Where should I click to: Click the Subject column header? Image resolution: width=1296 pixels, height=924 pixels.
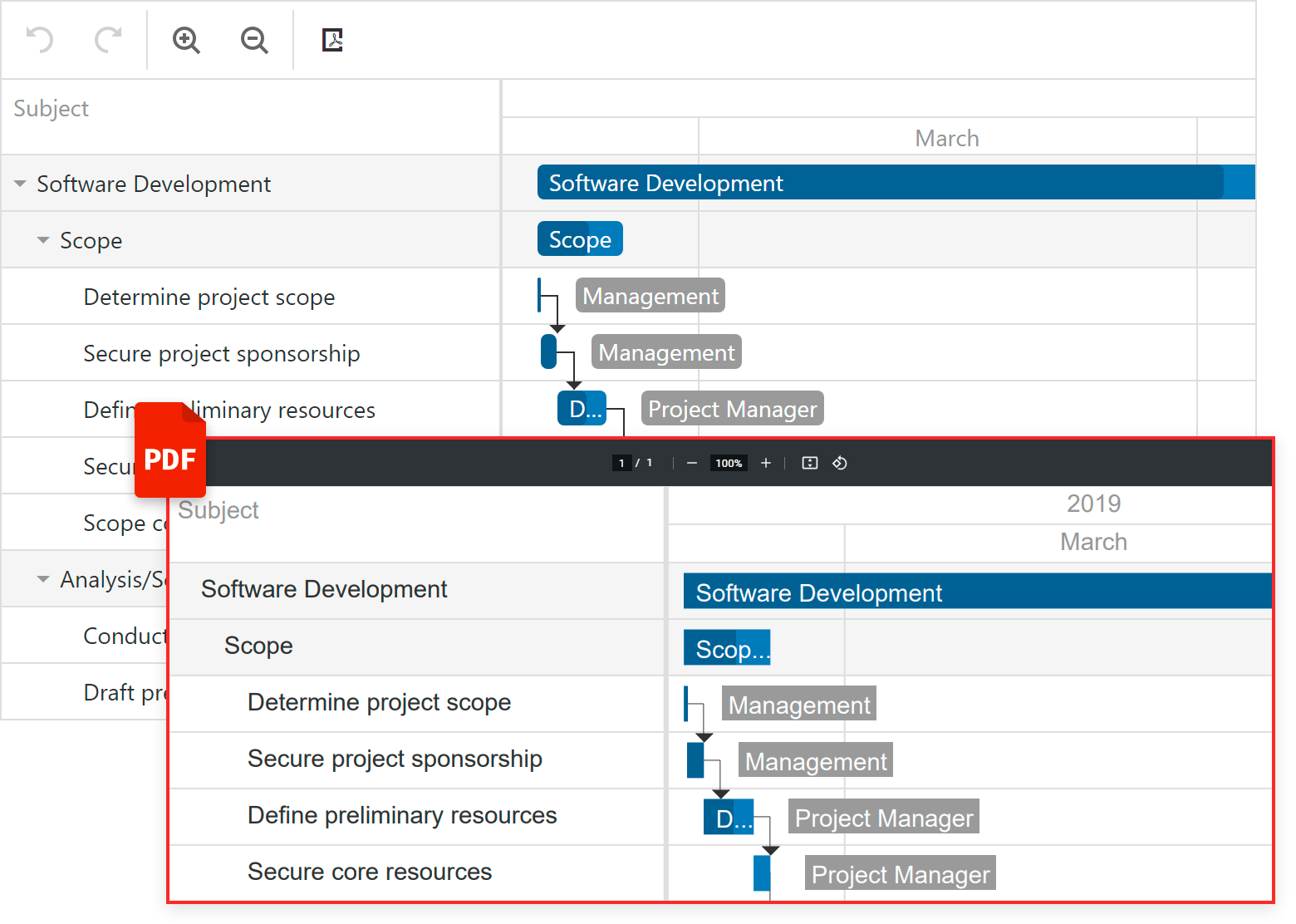point(50,108)
